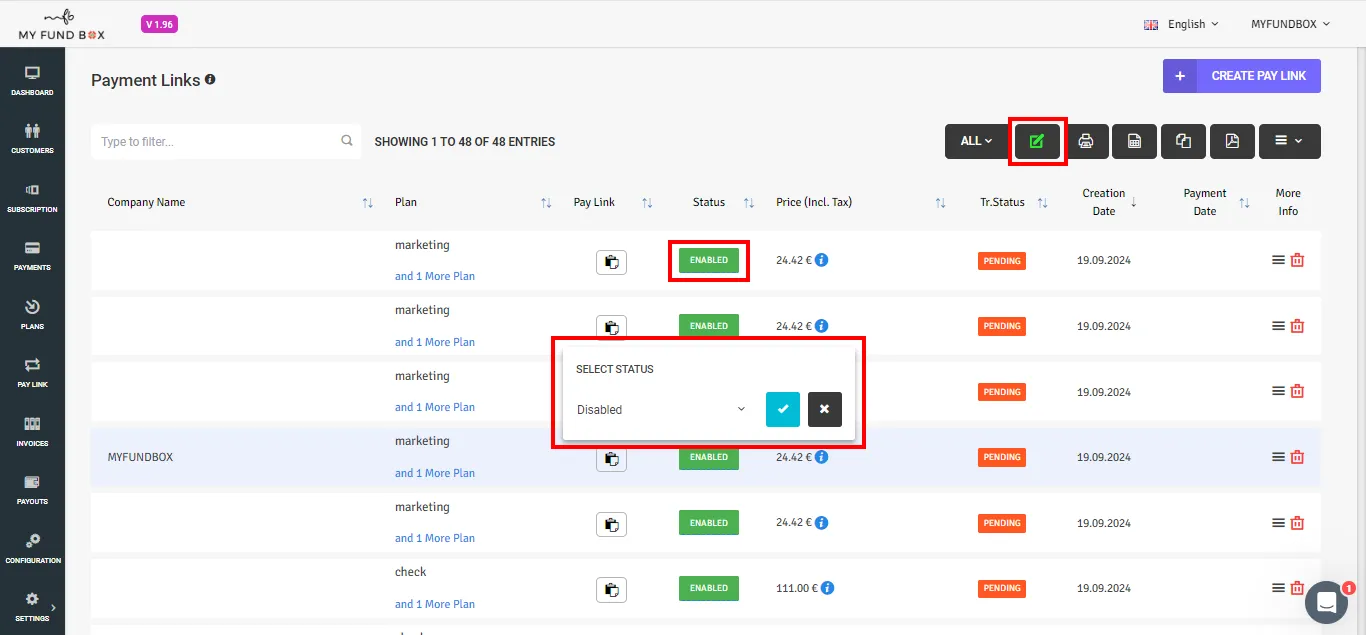Select Pay Link in the sidebar
The height and width of the screenshot is (635, 1366).
point(32,373)
